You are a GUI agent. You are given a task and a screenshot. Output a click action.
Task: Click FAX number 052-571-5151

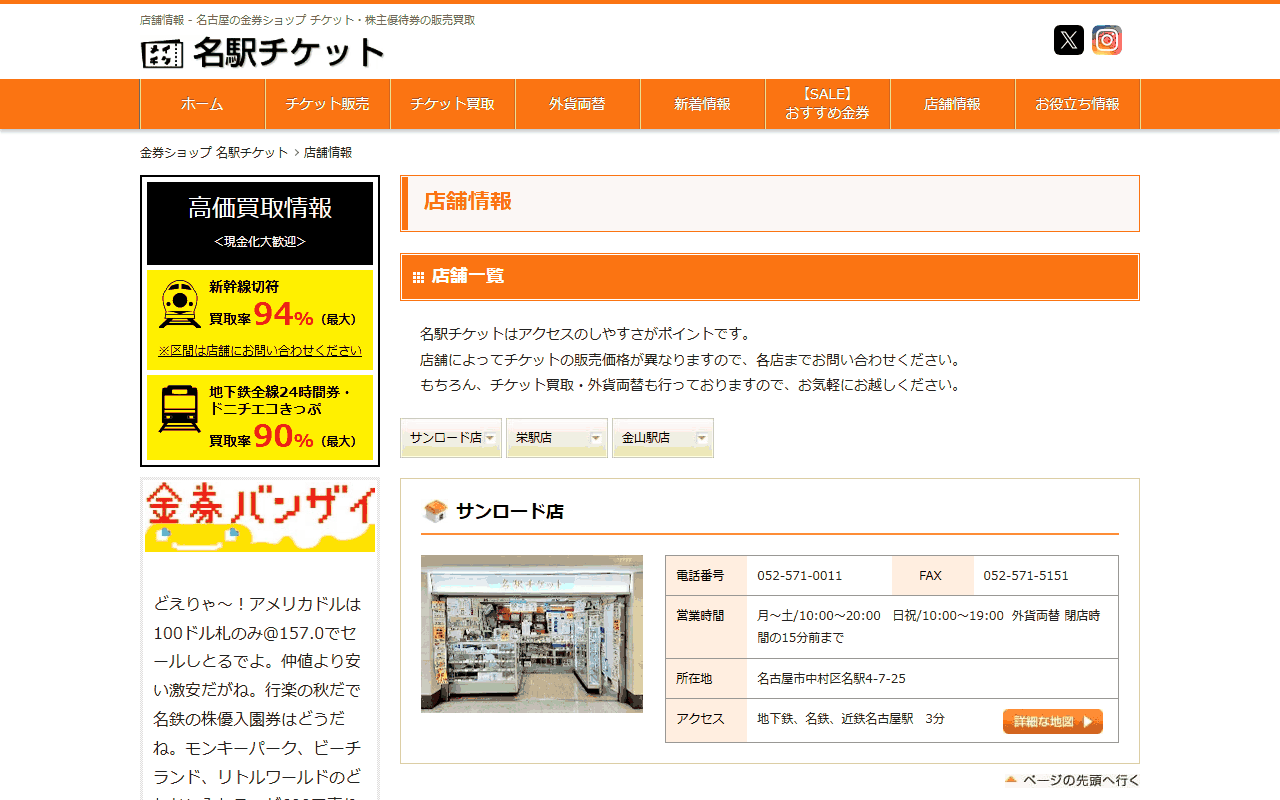[1026, 576]
